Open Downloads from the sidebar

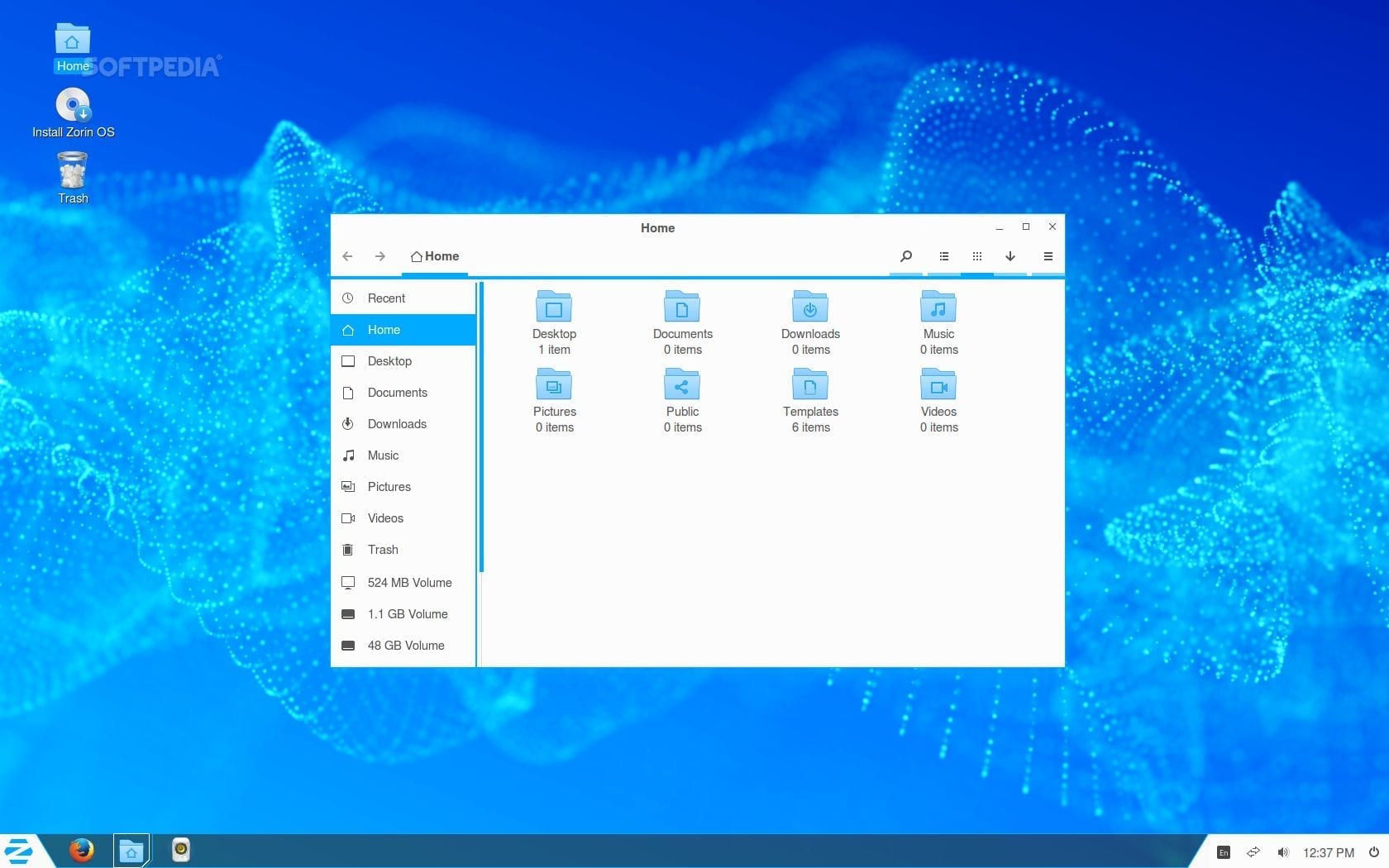(x=397, y=424)
